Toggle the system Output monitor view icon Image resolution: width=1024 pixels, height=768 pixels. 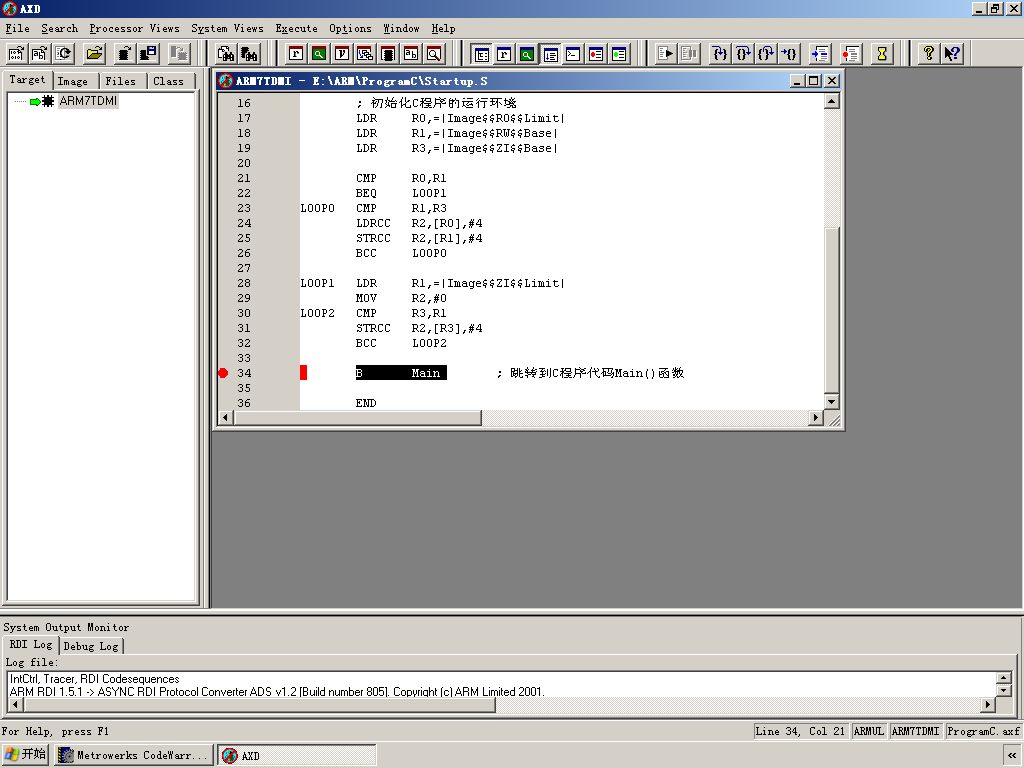pyautogui.click(x=551, y=54)
